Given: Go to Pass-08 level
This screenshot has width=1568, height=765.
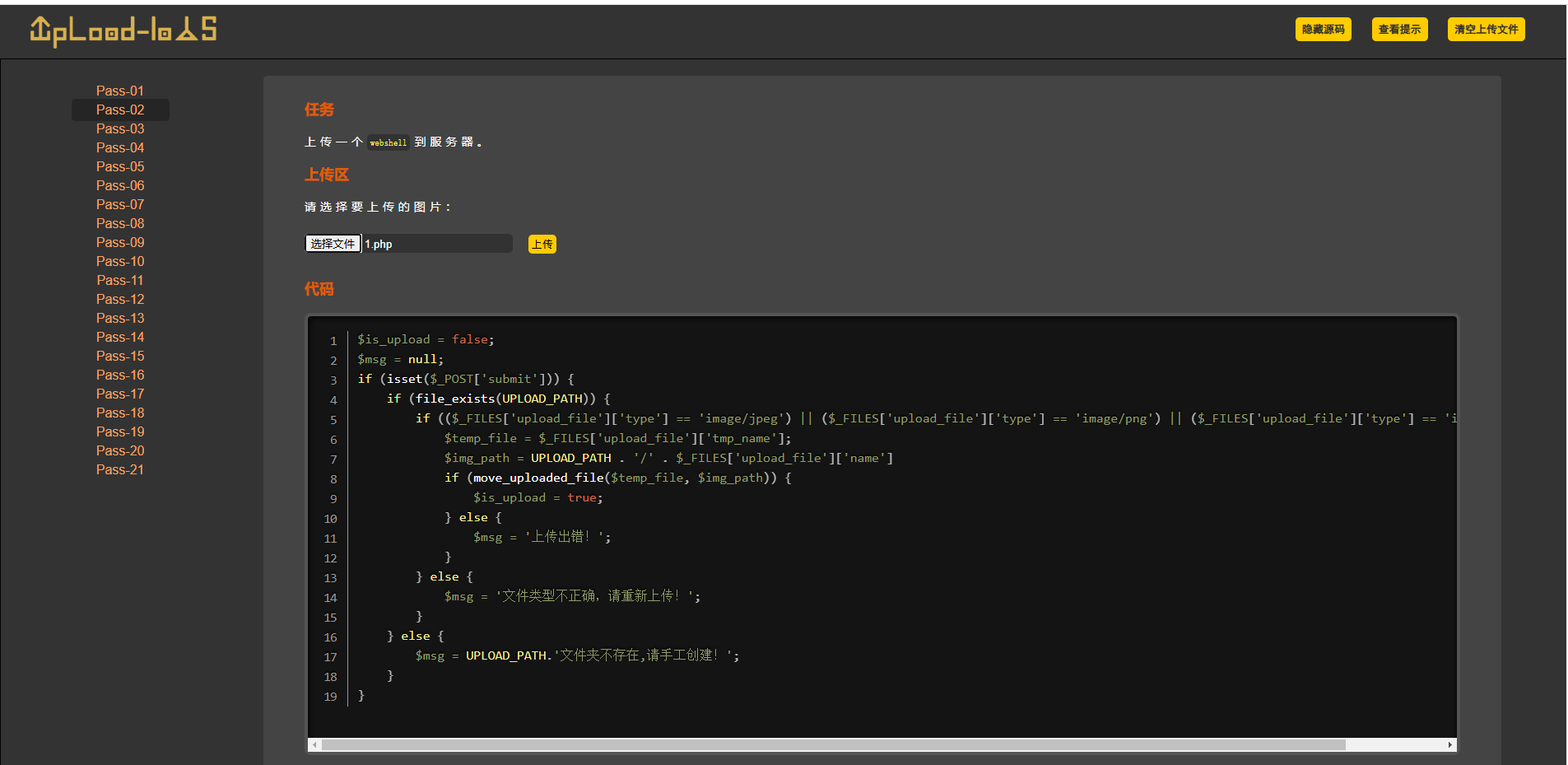Looking at the screenshot, I should click(120, 223).
